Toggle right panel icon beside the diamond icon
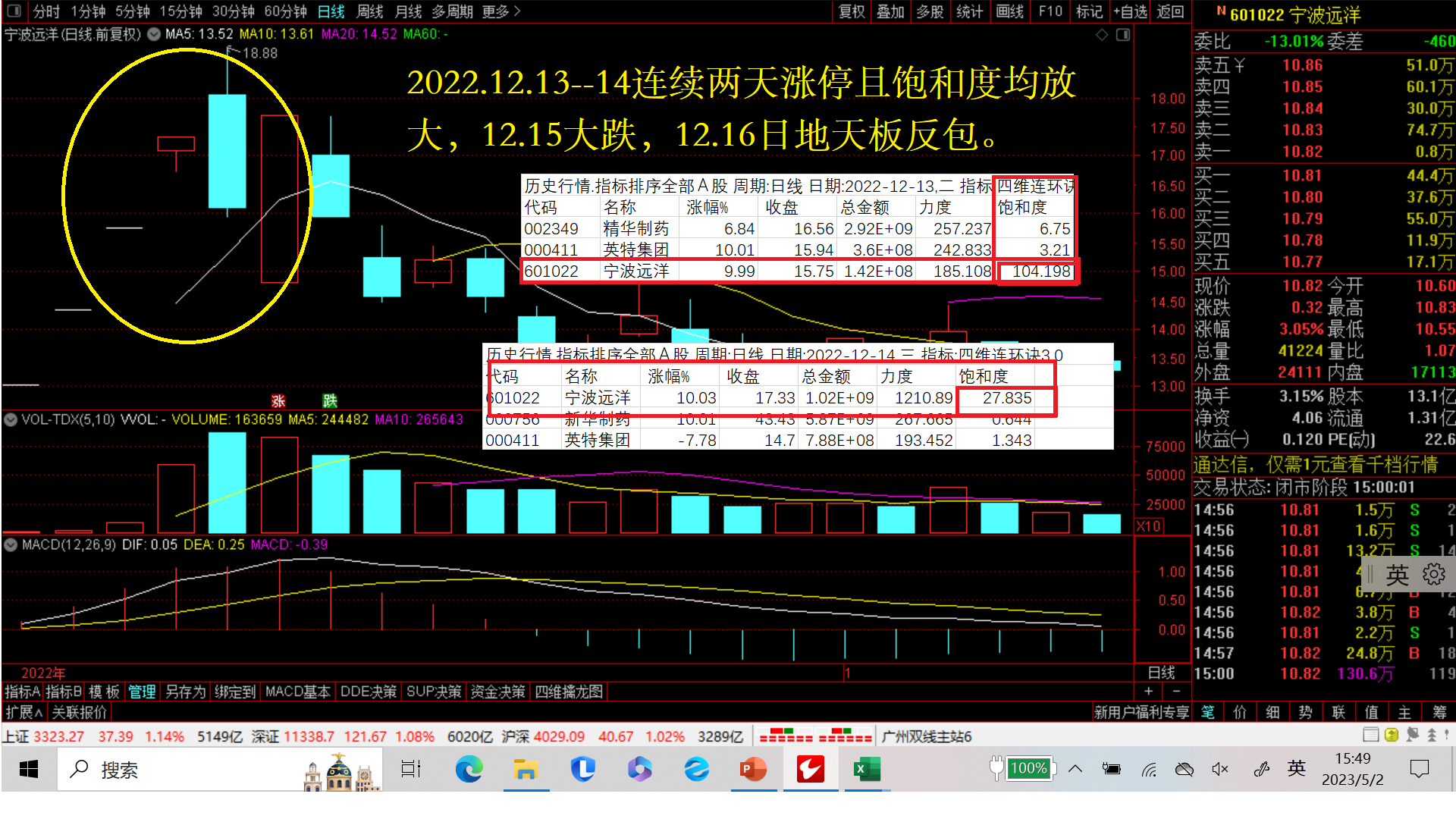Image resolution: width=1456 pixels, height=819 pixels. point(1123,35)
